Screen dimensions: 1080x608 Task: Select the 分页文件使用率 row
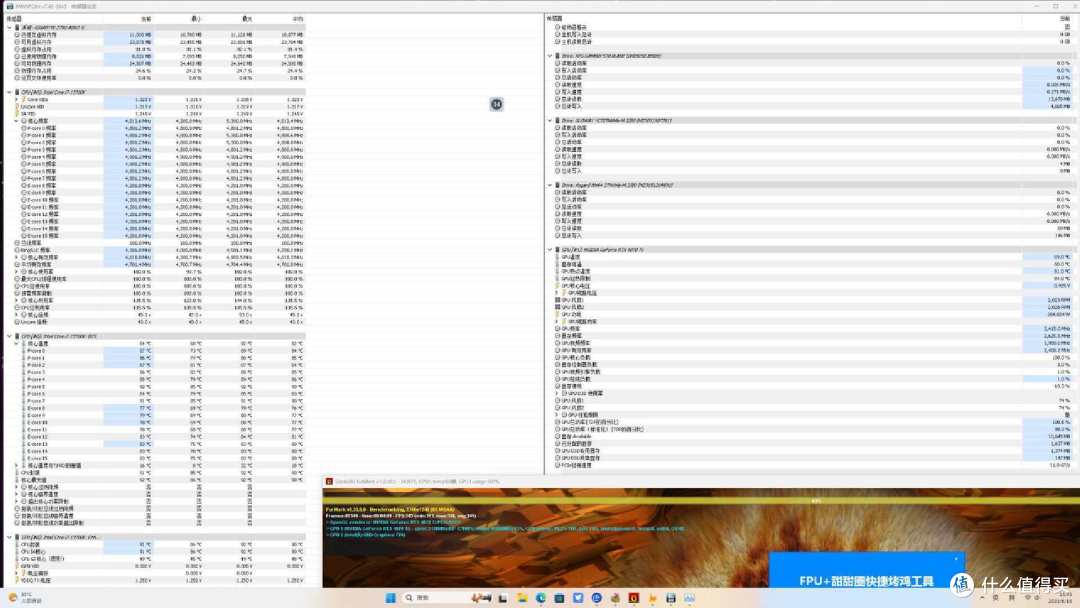pos(155,78)
